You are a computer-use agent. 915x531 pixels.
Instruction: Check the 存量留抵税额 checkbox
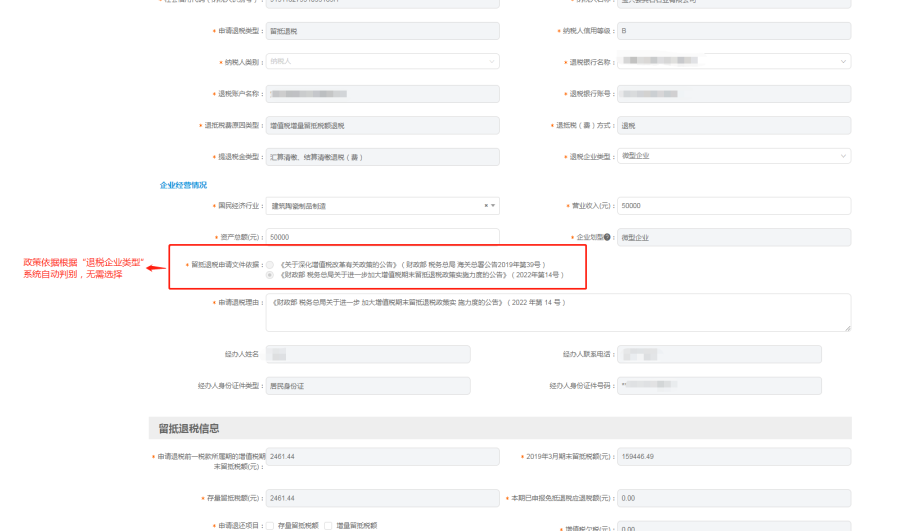click(x=270, y=526)
